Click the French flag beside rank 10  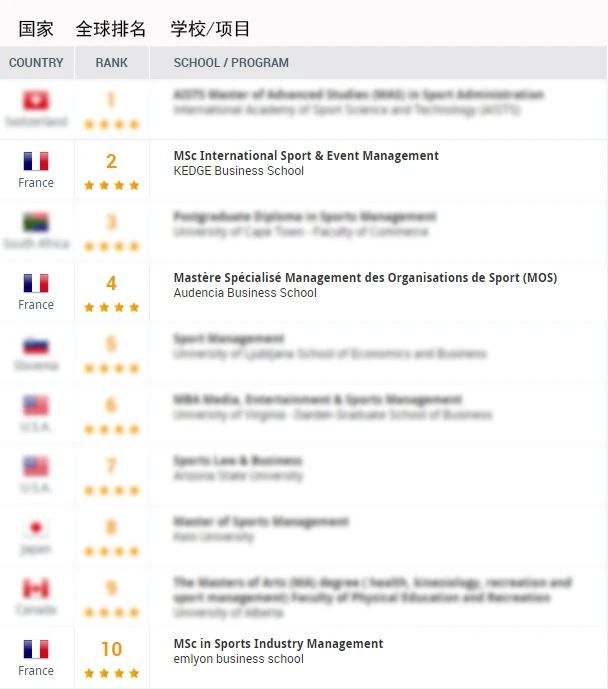click(x=36, y=649)
